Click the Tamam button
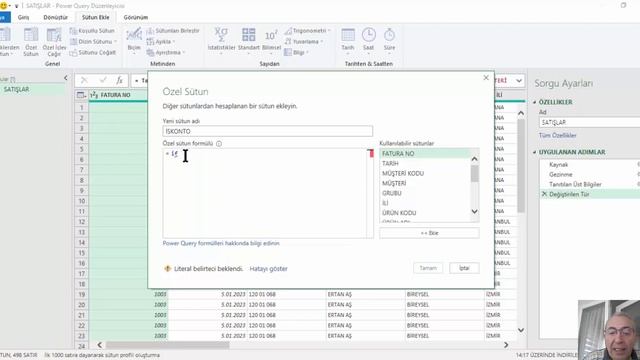This screenshot has width=640, height=360. click(428, 268)
